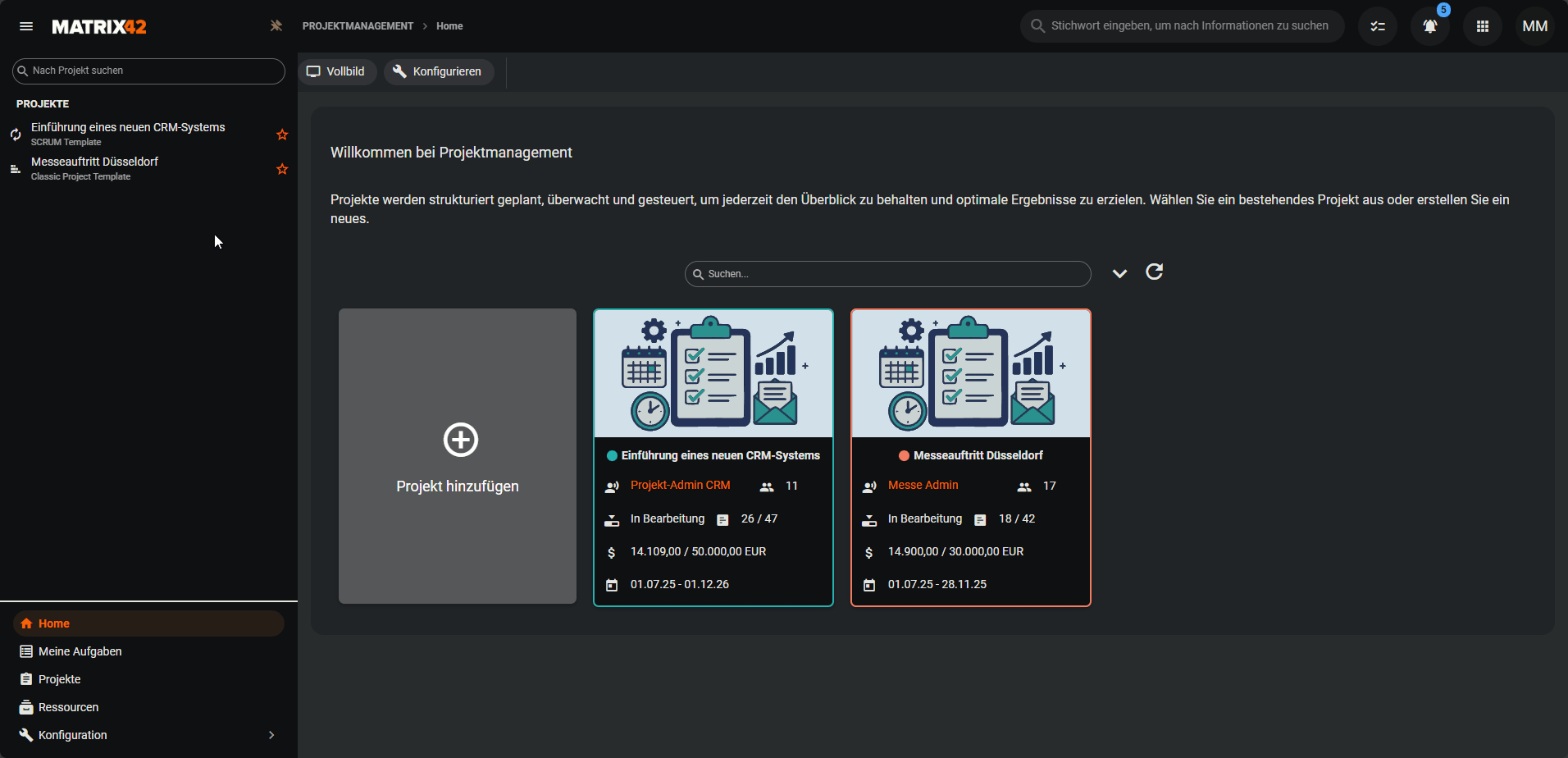Open the notifications bell

[x=1429, y=26]
